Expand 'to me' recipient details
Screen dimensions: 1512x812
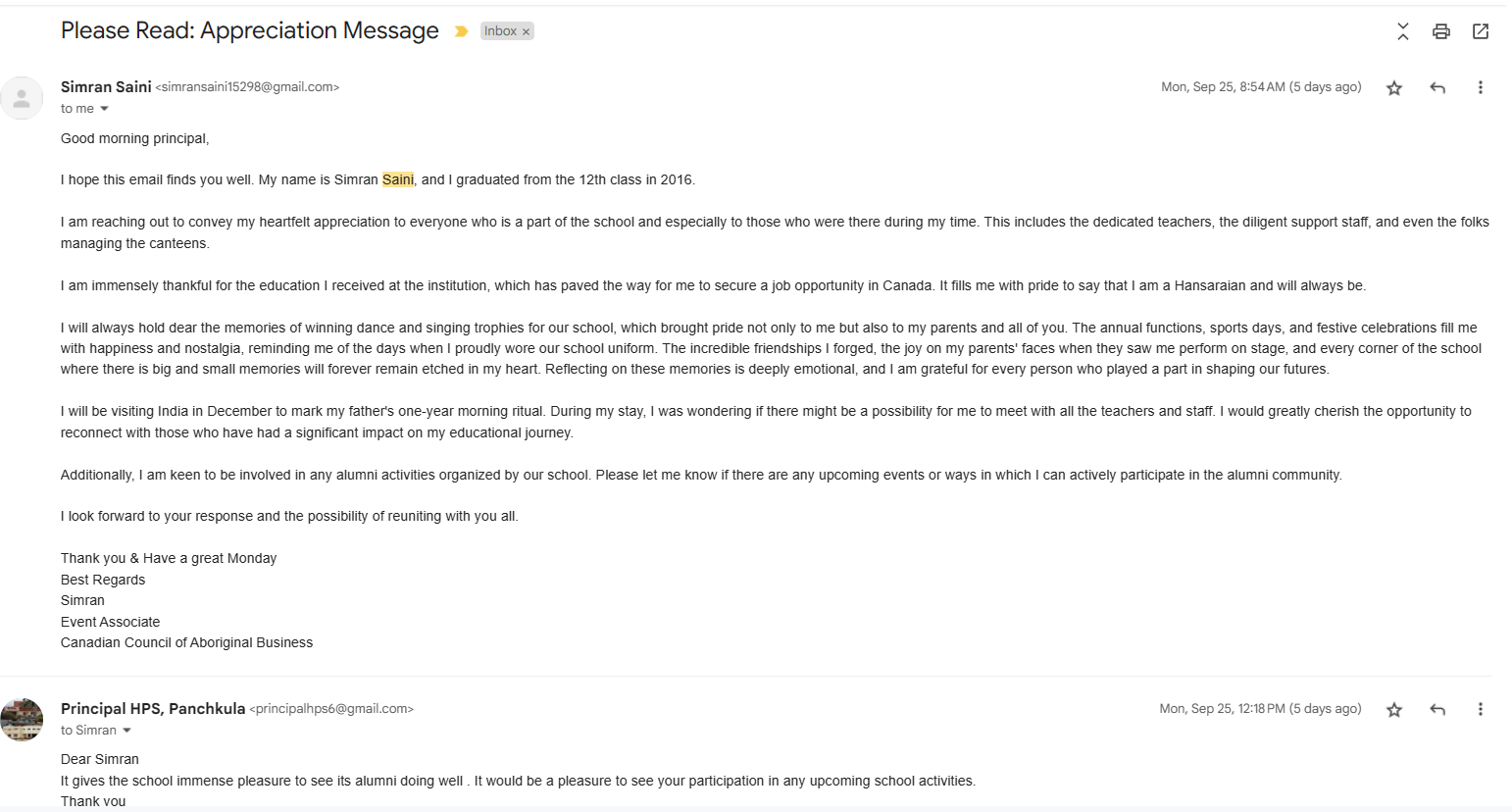(x=105, y=109)
